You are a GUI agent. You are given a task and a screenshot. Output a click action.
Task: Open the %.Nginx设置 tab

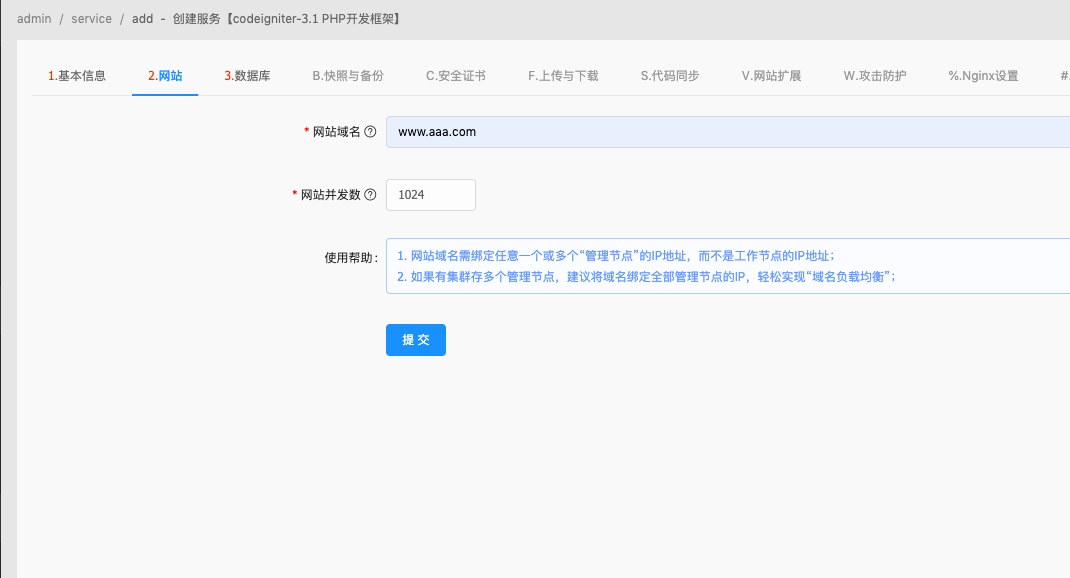[x=983, y=76]
